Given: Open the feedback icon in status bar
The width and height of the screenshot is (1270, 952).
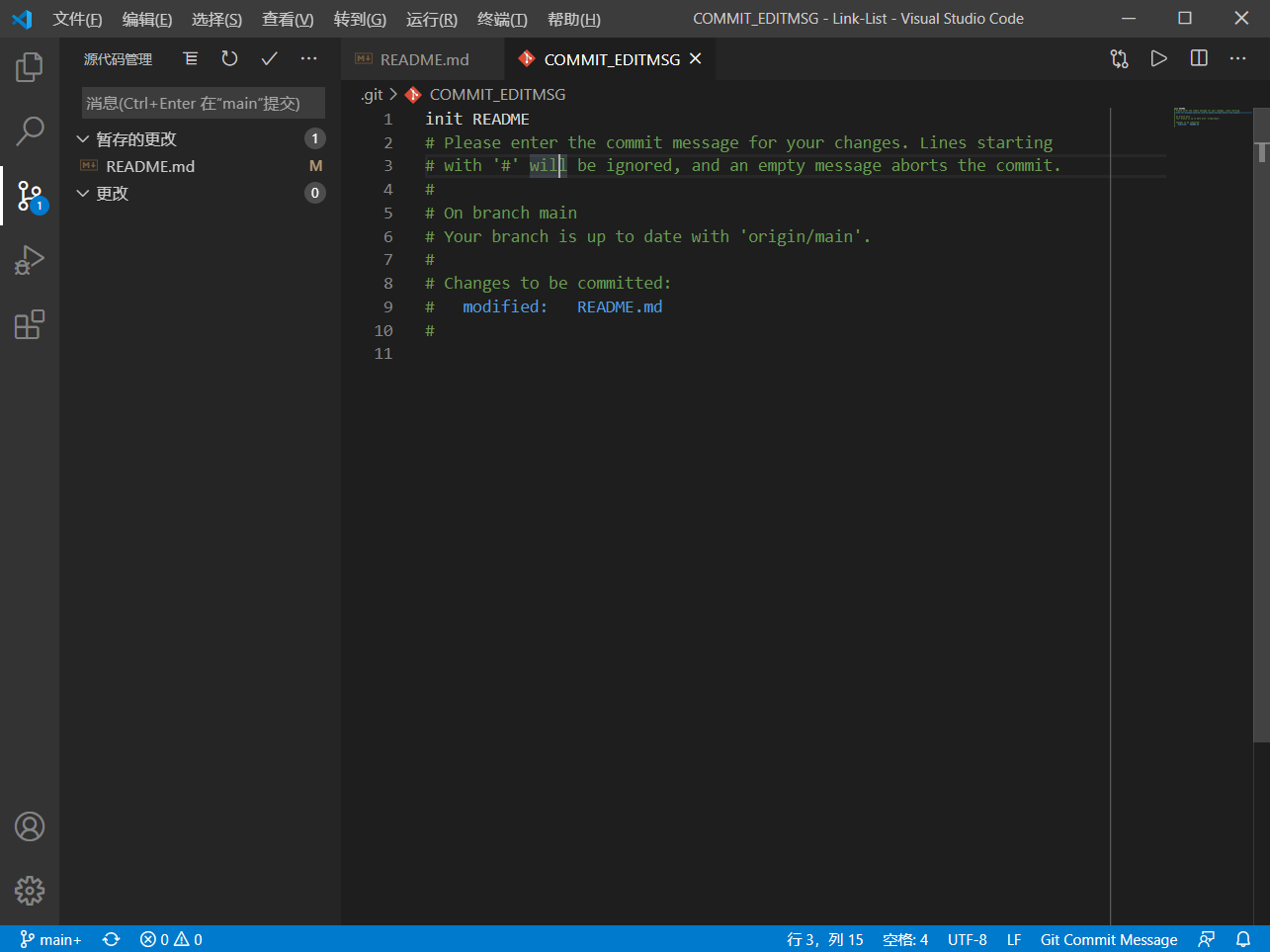Looking at the screenshot, I should pyautogui.click(x=1206, y=939).
